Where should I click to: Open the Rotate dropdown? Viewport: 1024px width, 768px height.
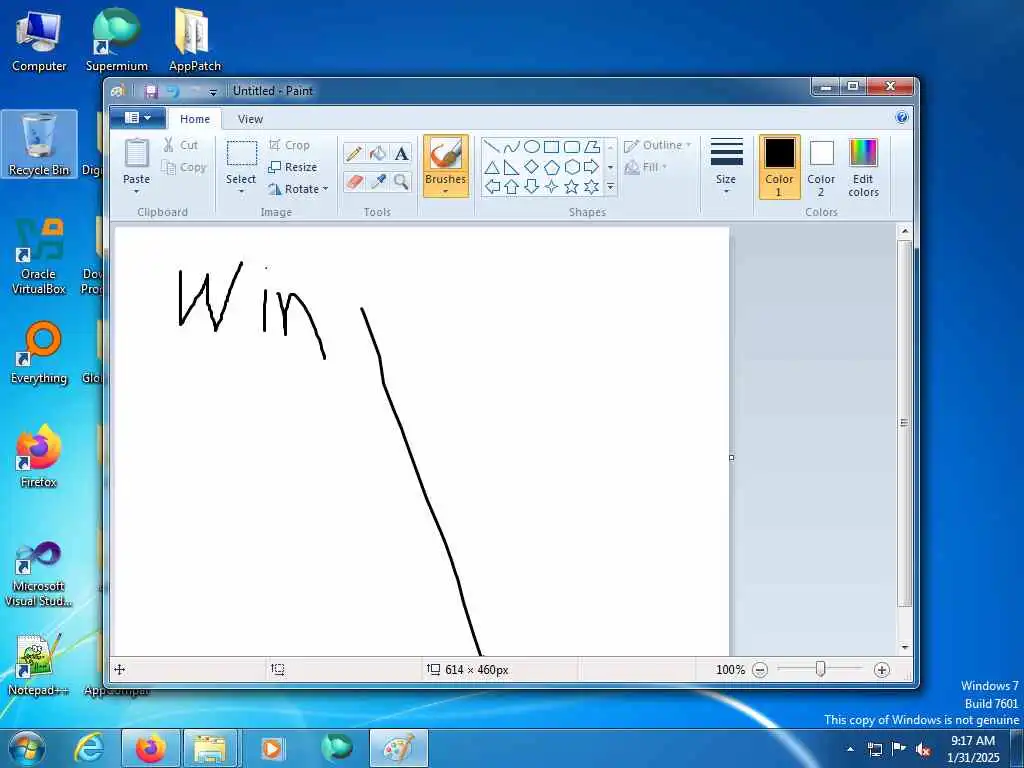tap(297, 189)
